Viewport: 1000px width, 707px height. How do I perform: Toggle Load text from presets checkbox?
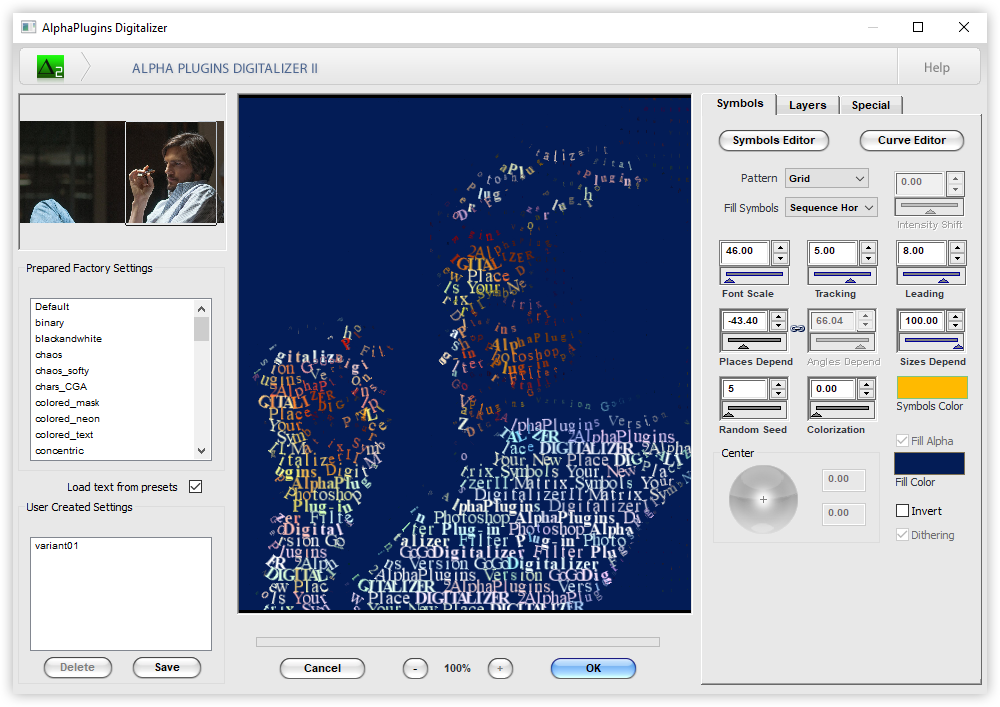(x=196, y=486)
